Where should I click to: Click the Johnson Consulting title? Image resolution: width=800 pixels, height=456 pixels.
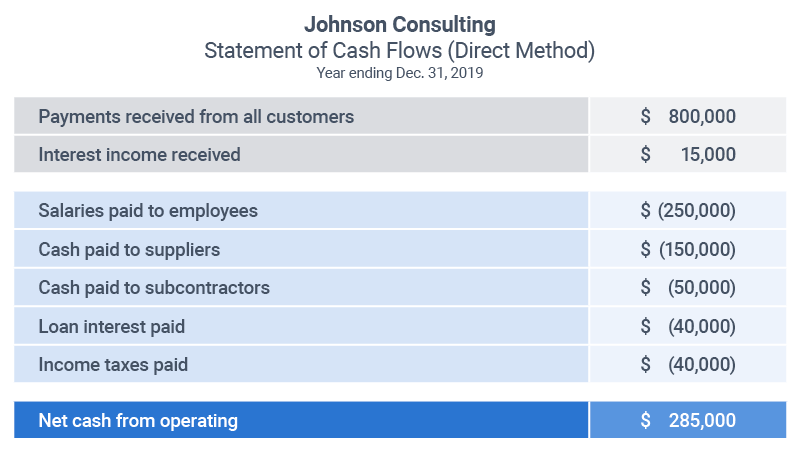click(400, 24)
